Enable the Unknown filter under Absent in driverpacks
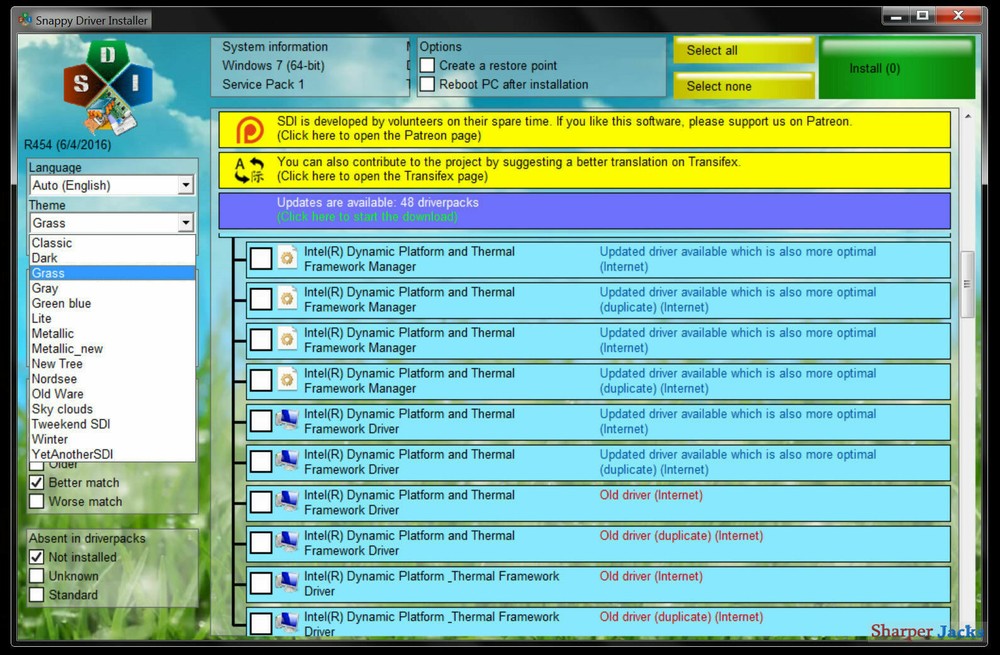1000x655 pixels. click(x=36, y=576)
